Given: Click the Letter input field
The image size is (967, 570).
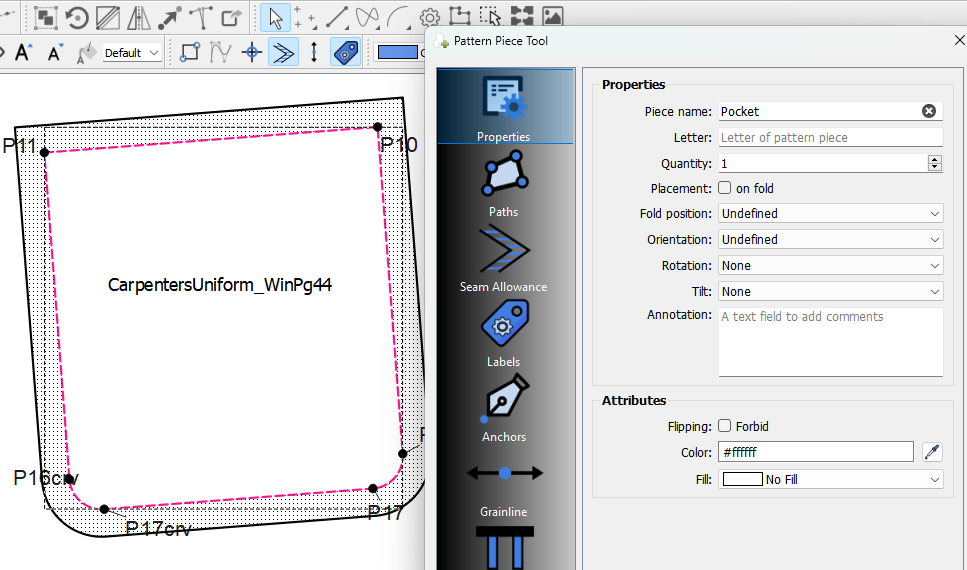Looking at the screenshot, I should point(830,138).
